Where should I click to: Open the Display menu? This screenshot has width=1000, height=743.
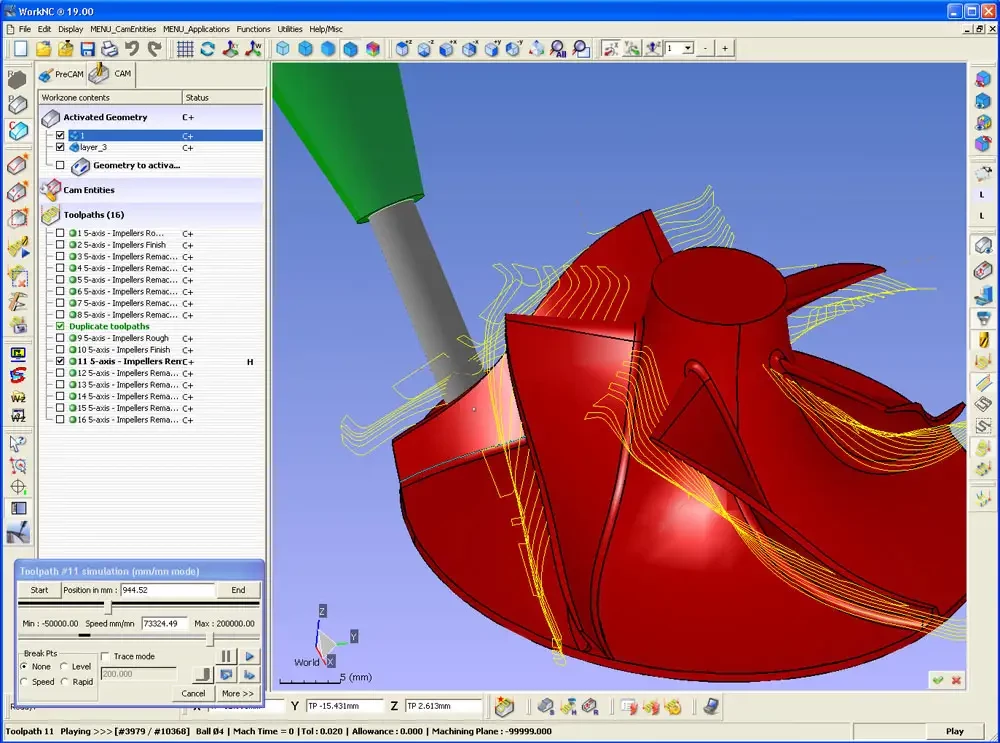coord(70,29)
